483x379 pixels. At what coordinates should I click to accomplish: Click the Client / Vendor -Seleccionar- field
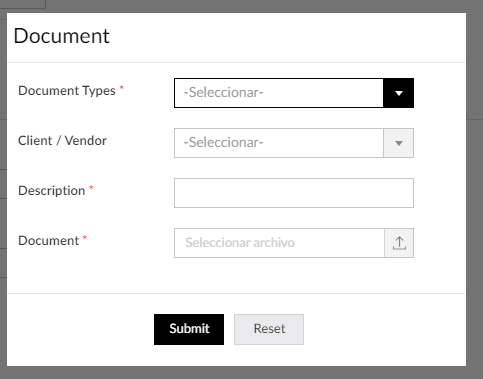pyautogui.click(x=279, y=143)
